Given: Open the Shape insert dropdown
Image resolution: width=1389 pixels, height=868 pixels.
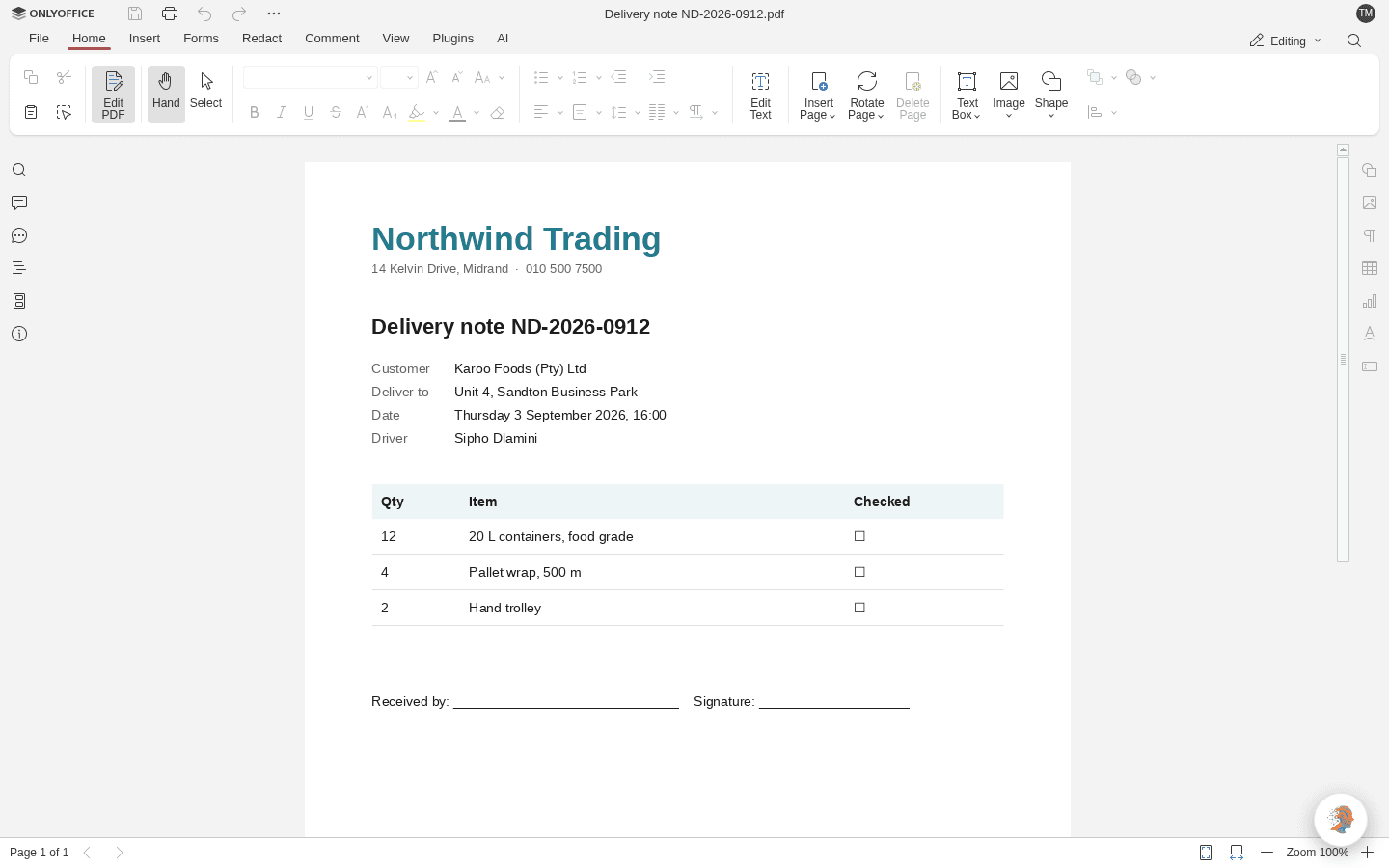Looking at the screenshot, I should (1051, 95).
